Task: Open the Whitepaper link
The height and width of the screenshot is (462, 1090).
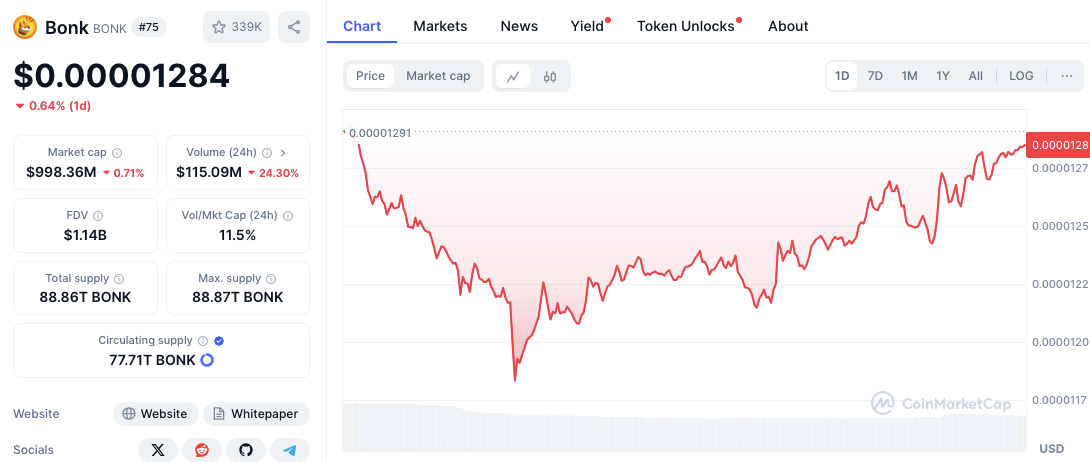Action: click(x=257, y=414)
